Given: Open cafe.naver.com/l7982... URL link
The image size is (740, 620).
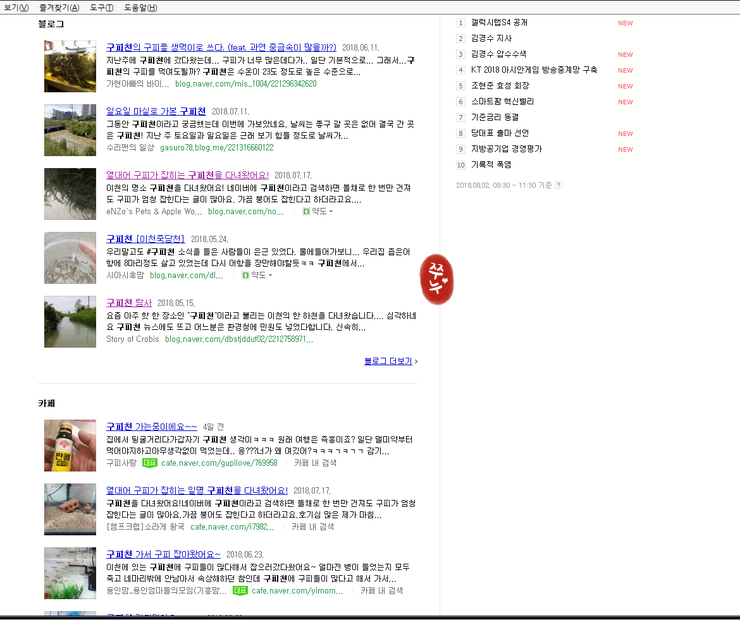Looking at the screenshot, I should coord(232,527).
